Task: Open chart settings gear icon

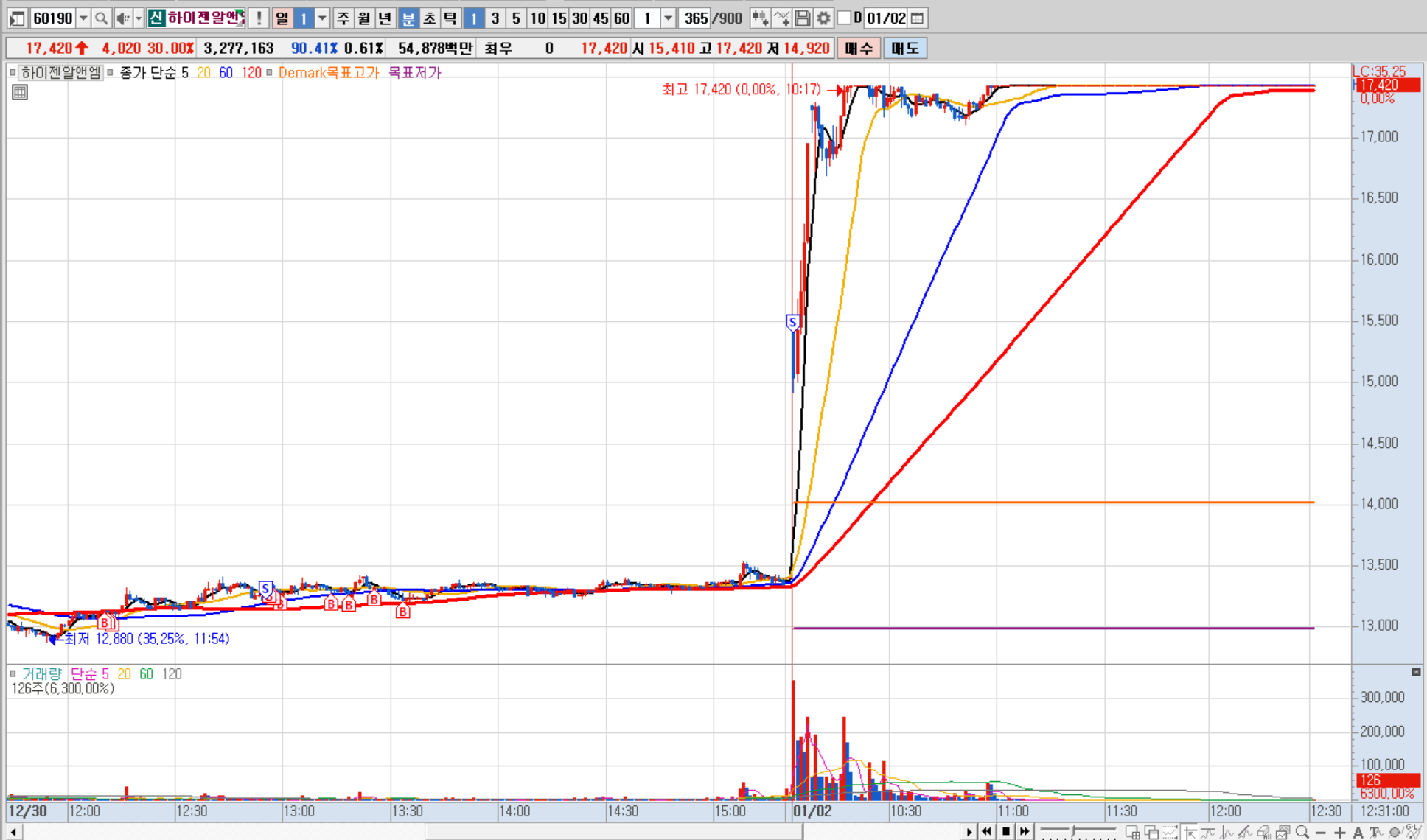Action: point(823,18)
